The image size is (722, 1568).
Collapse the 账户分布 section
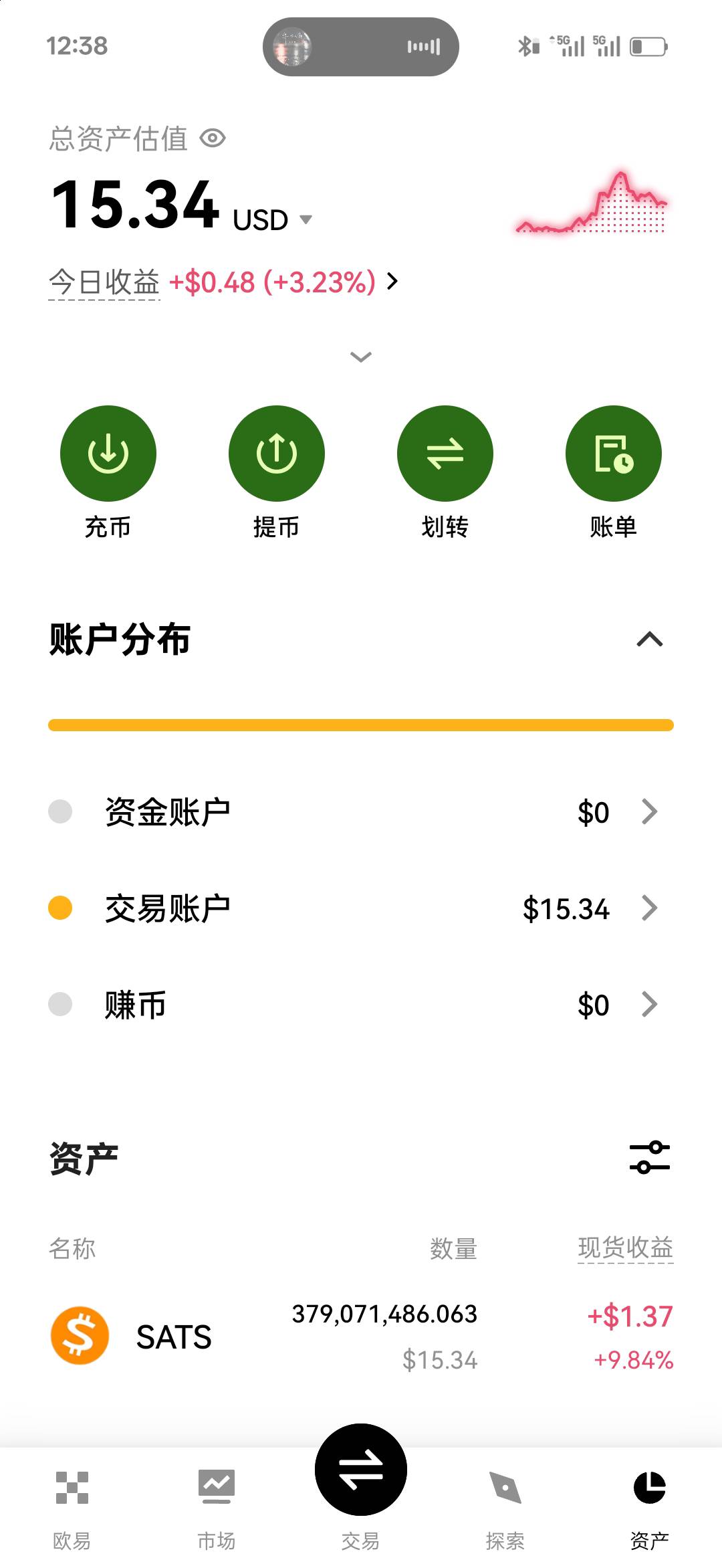click(649, 640)
